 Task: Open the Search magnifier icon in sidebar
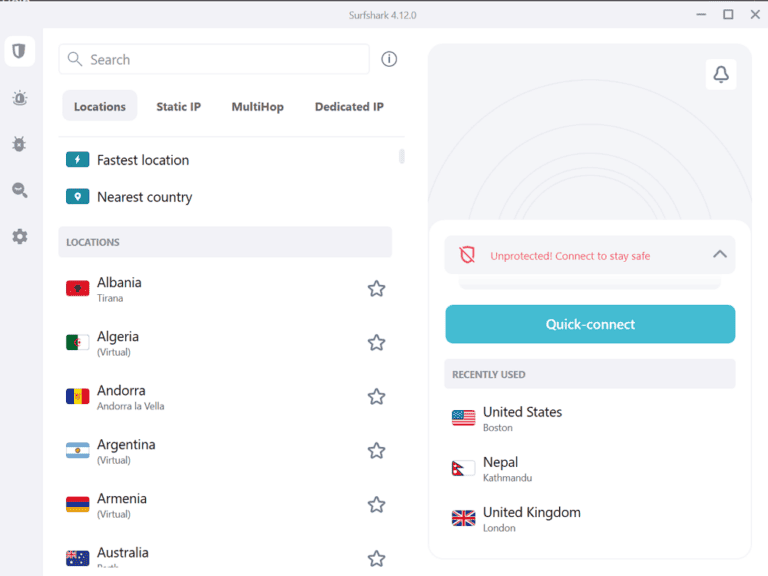click(19, 190)
